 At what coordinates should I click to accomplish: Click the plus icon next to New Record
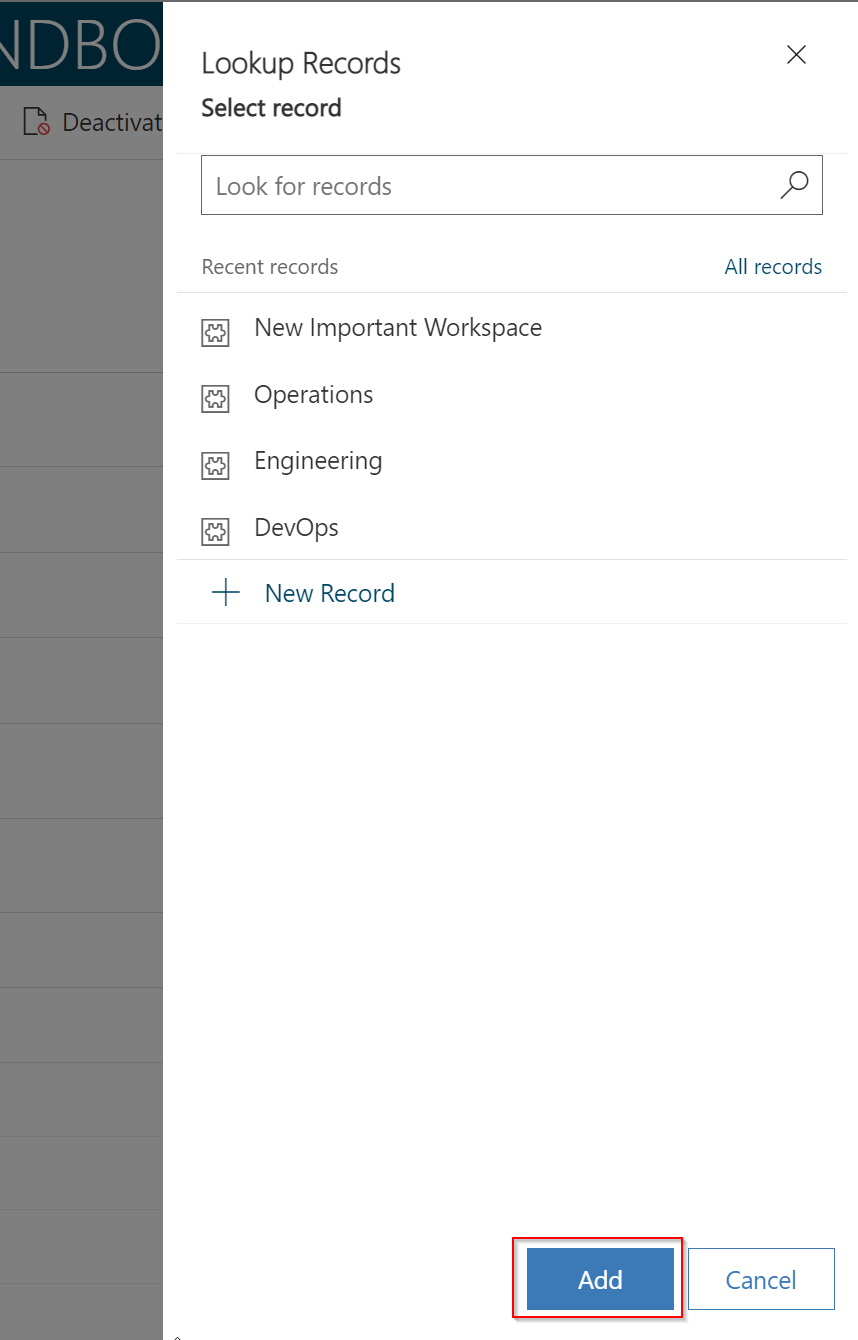(x=227, y=592)
